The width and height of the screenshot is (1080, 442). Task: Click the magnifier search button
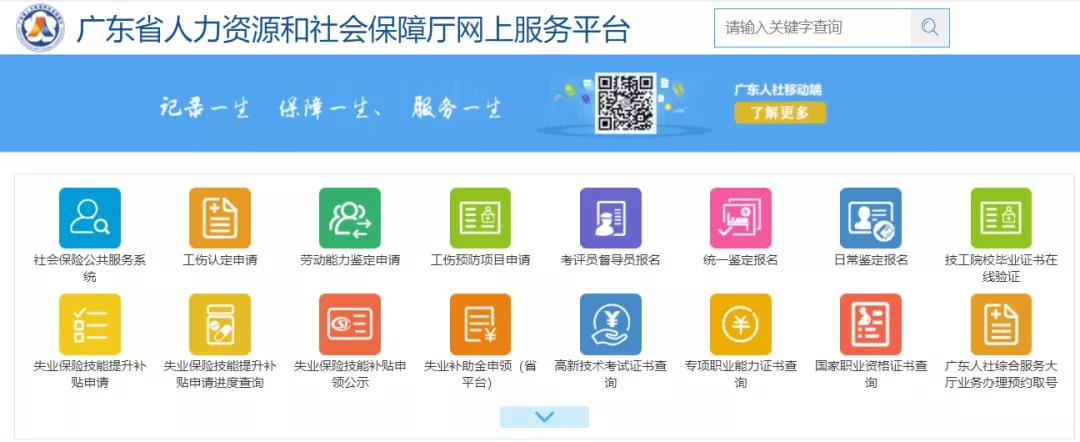929,28
